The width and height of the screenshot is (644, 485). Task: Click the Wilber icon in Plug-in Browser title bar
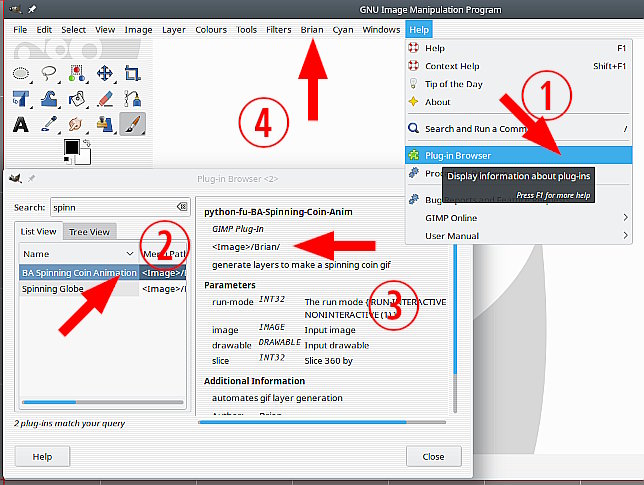point(15,178)
